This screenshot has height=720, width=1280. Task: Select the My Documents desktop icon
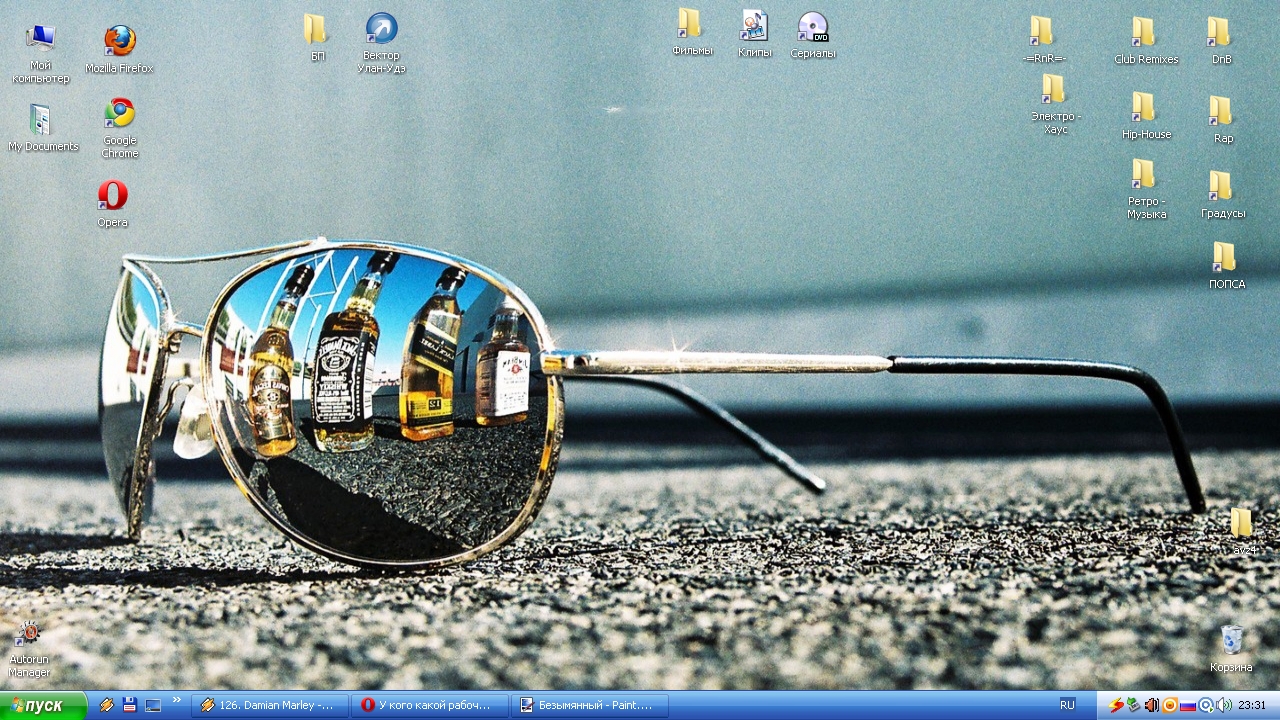(x=41, y=121)
